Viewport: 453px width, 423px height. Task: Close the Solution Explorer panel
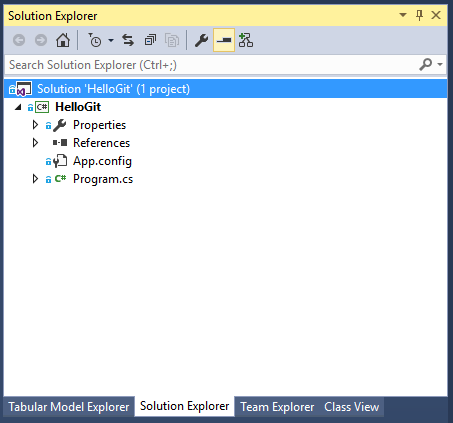click(436, 15)
